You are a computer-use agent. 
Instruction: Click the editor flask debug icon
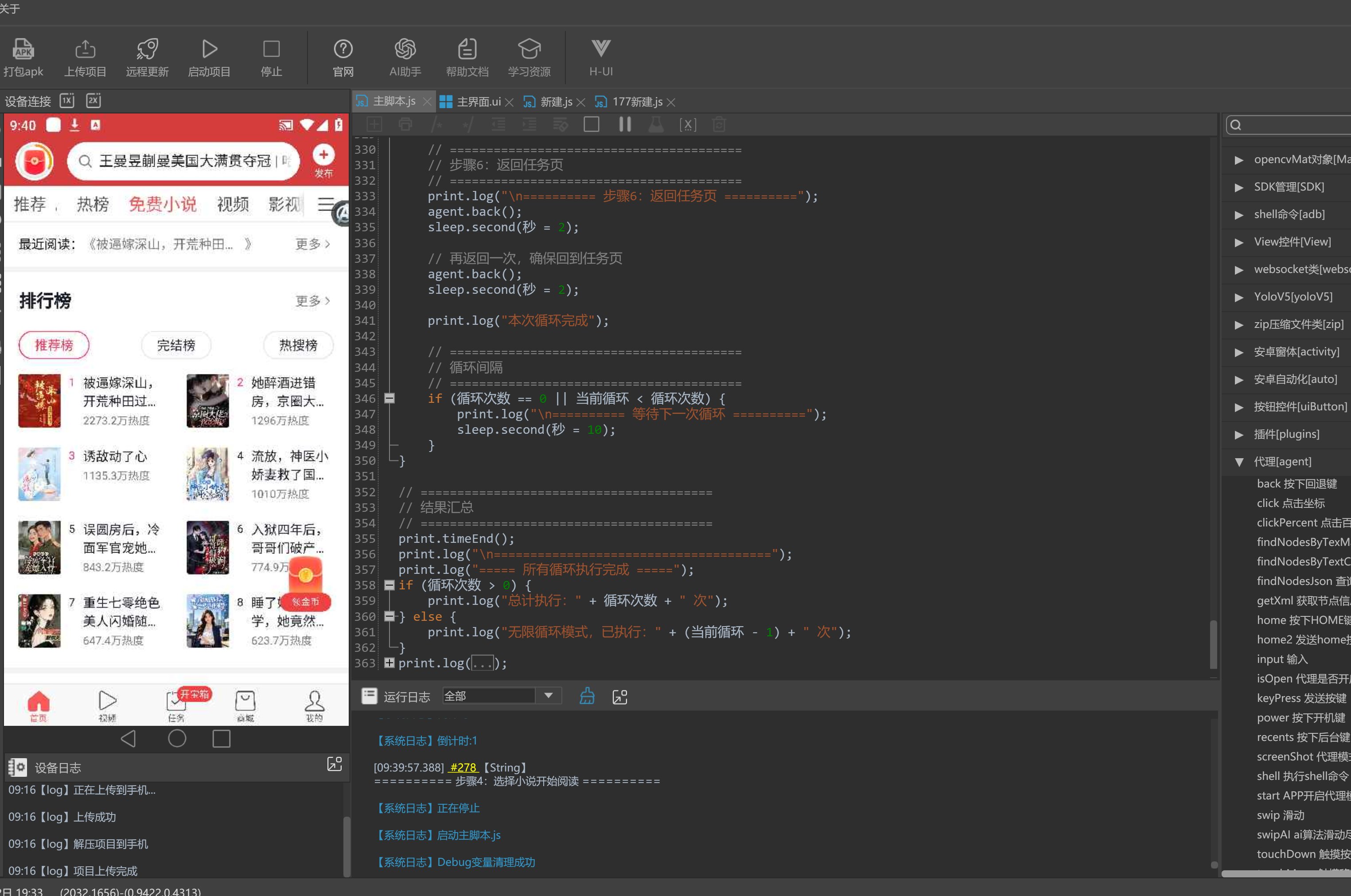pyautogui.click(x=656, y=125)
